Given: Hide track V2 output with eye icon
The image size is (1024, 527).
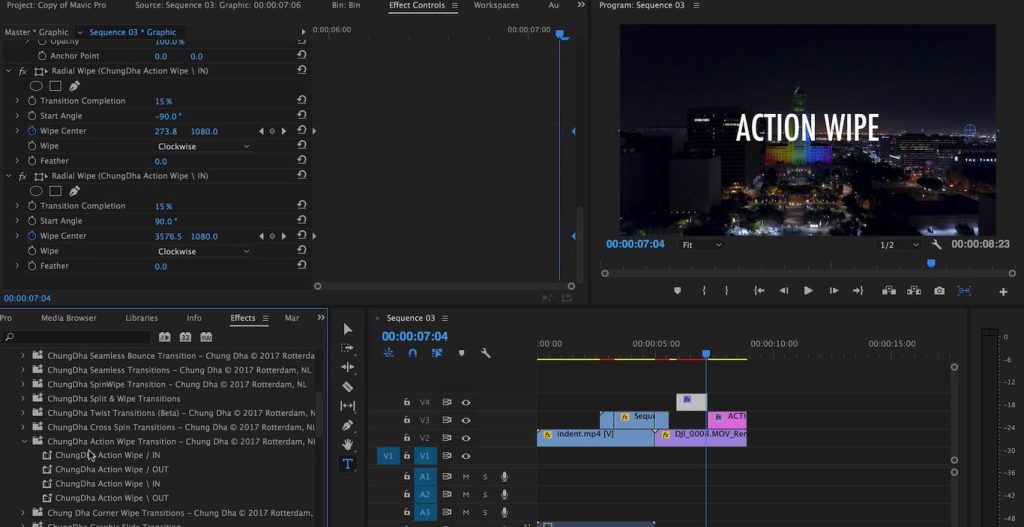Looking at the screenshot, I should (x=466, y=438).
